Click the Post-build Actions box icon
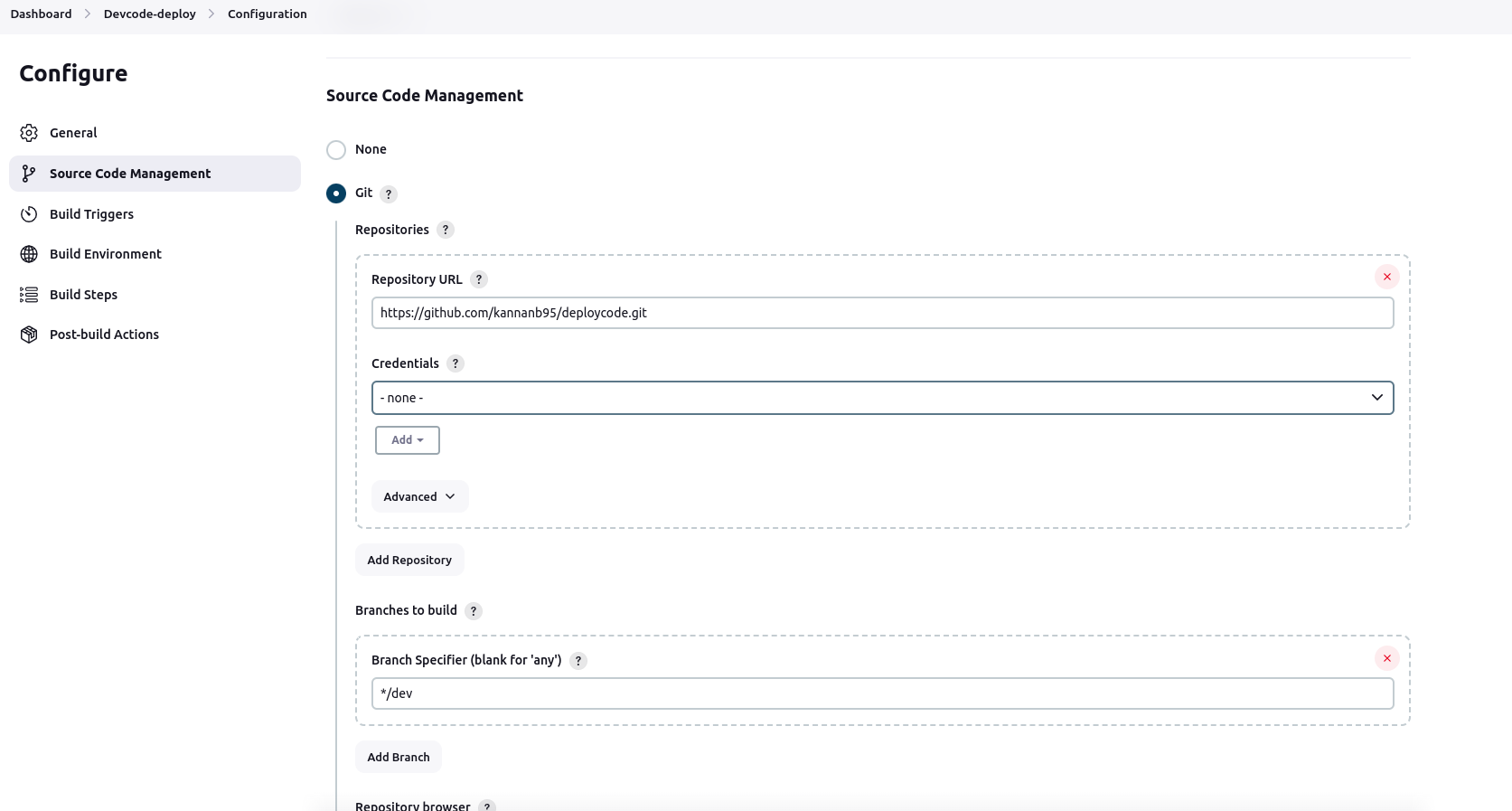1512x811 pixels. (x=29, y=335)
